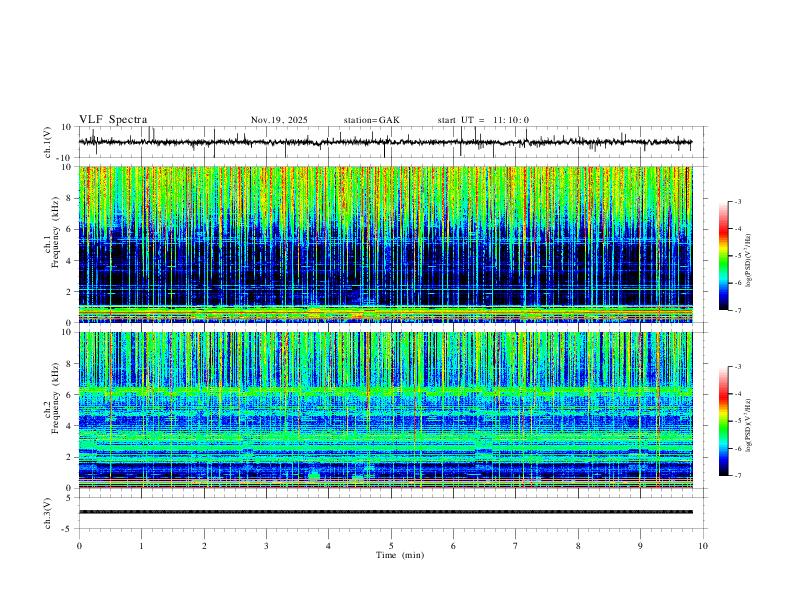The image size is (792, 612).
Task: Click the ch.1 'log(PSD)(V²/Hz)' label
Action: 749,261
